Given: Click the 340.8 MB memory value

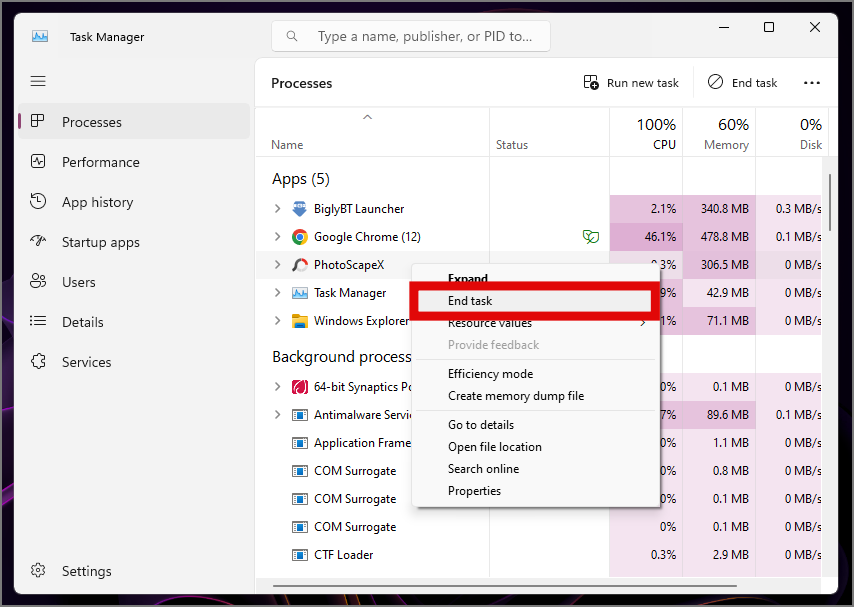Looking at the screenshot, I should coord(724,209).
